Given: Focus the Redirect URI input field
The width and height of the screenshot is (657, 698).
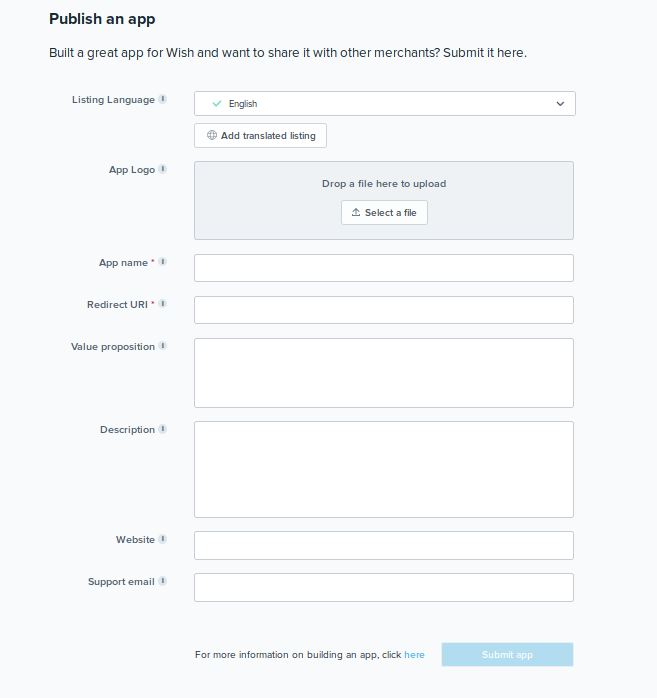Looking at the screenshot, I should (384, 310).
